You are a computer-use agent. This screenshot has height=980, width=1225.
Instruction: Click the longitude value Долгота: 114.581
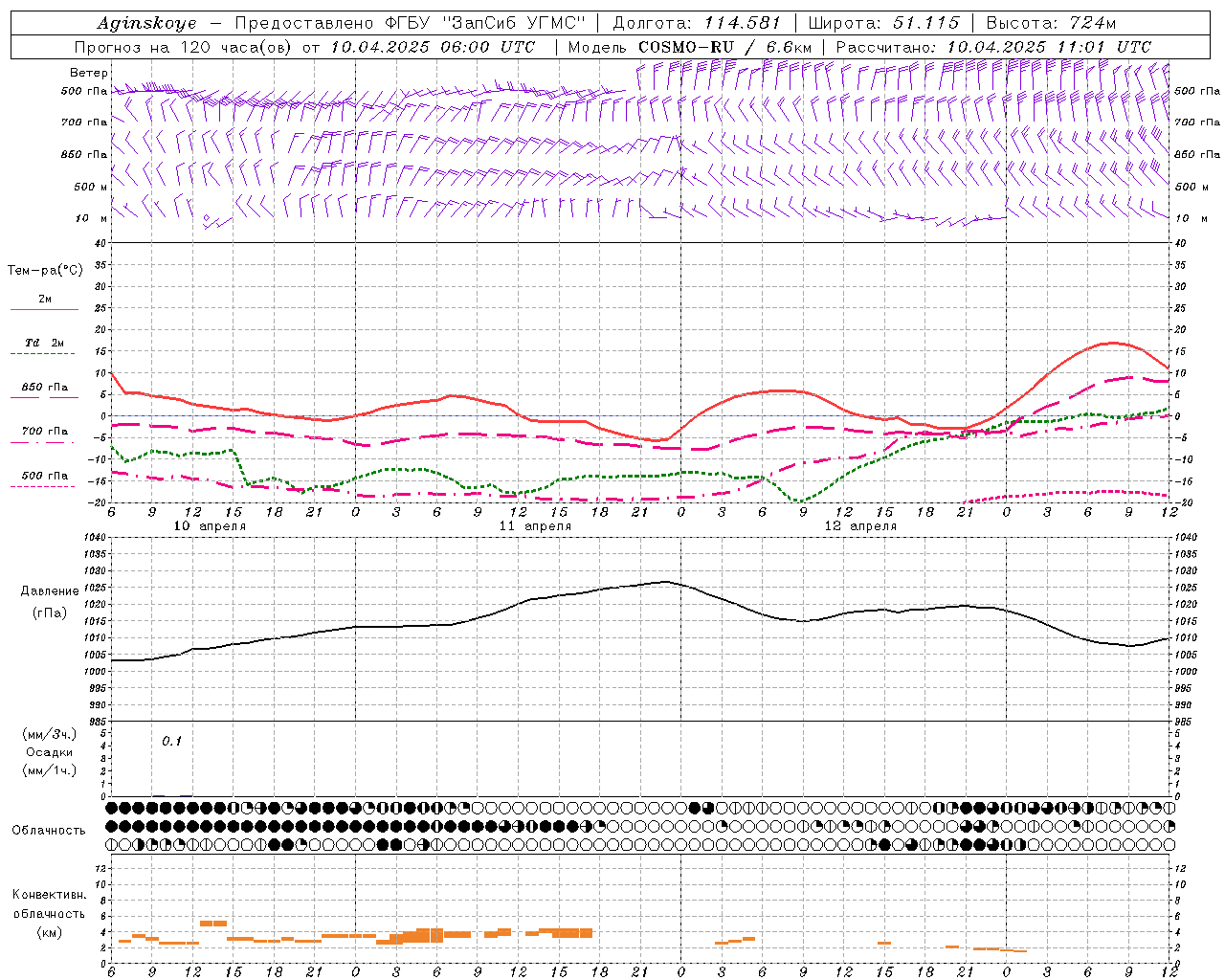coord(697,23)
